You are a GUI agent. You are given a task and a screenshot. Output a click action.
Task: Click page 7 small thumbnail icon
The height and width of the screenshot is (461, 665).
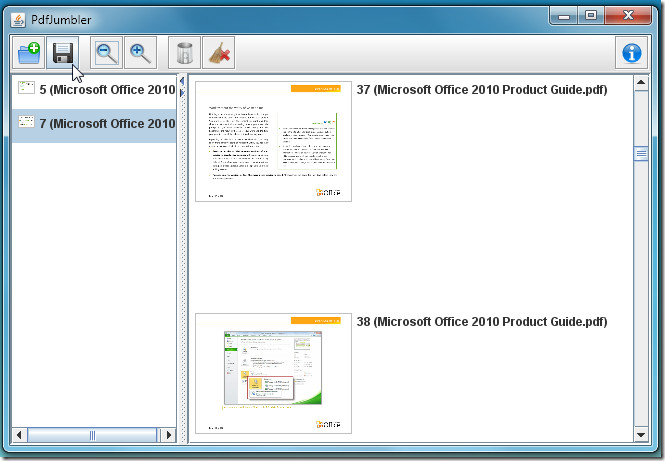point(26,121)
